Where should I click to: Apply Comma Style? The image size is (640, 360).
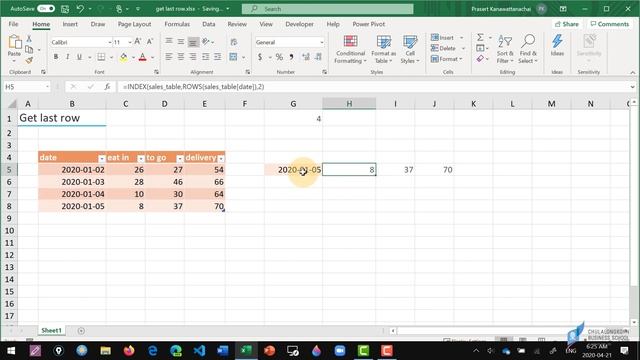pyautogui.click(x=291, y=57)
